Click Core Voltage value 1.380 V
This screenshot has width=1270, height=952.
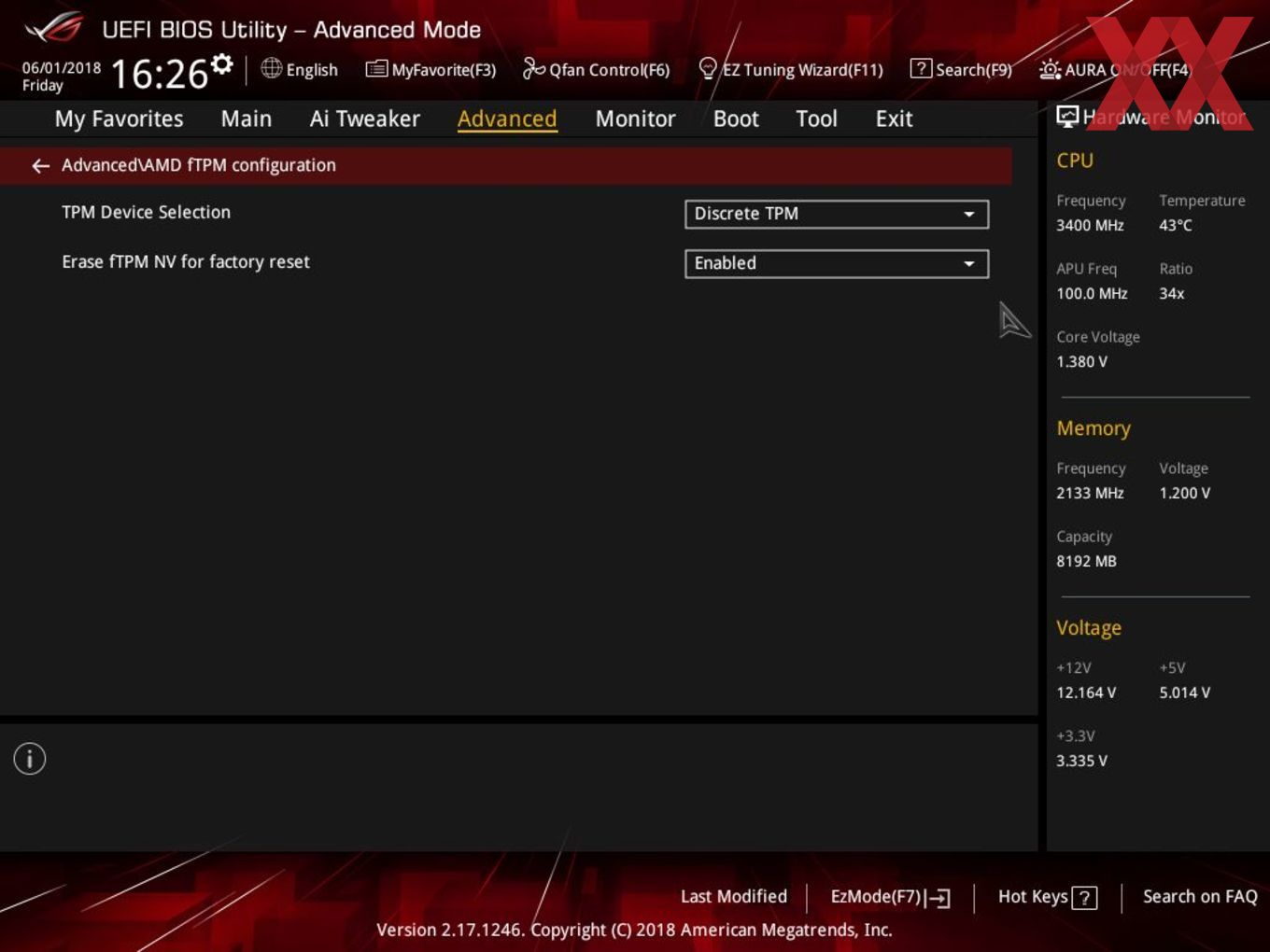1081,362
